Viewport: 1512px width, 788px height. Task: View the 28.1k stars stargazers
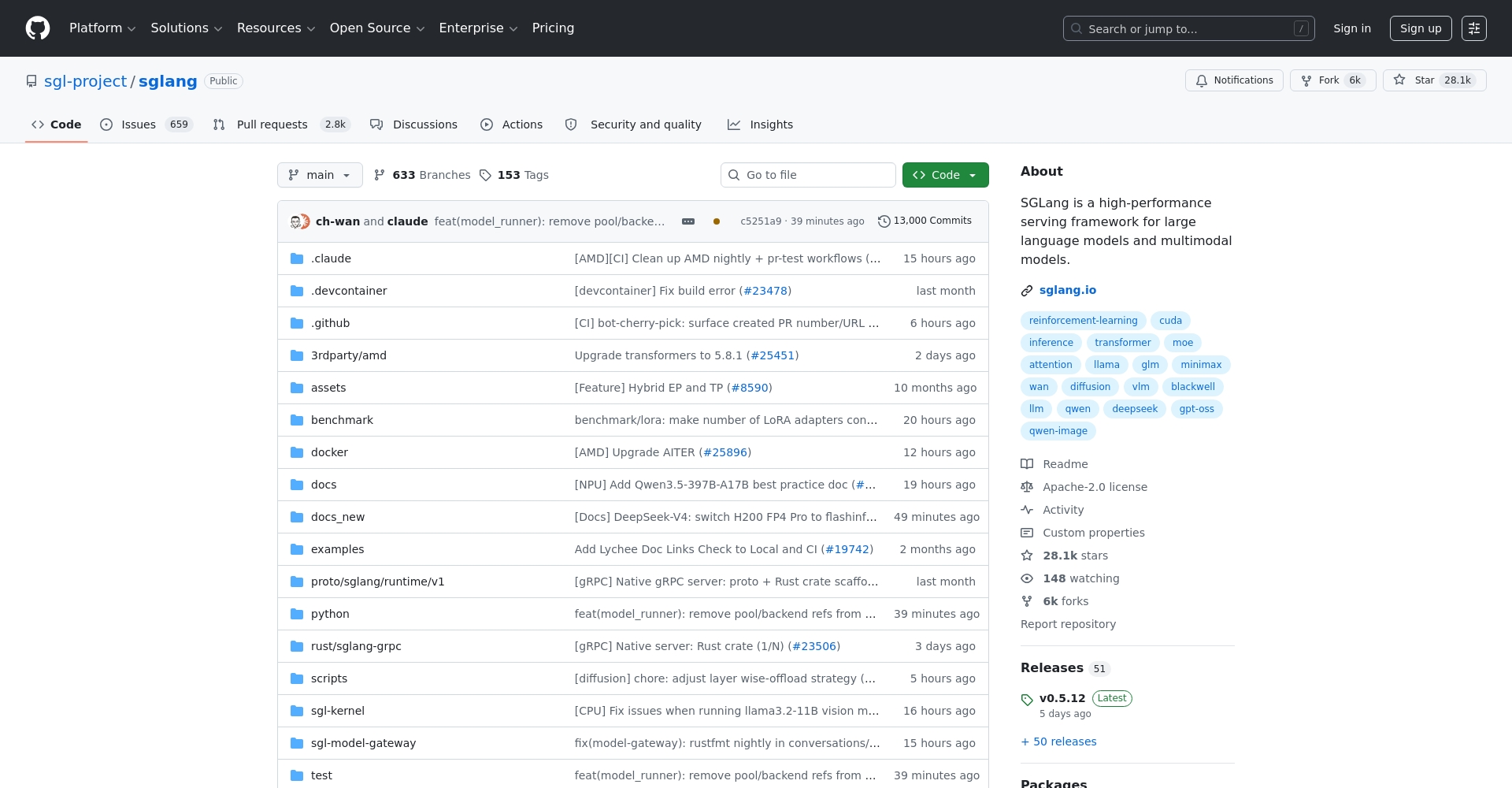[1065, 556]
